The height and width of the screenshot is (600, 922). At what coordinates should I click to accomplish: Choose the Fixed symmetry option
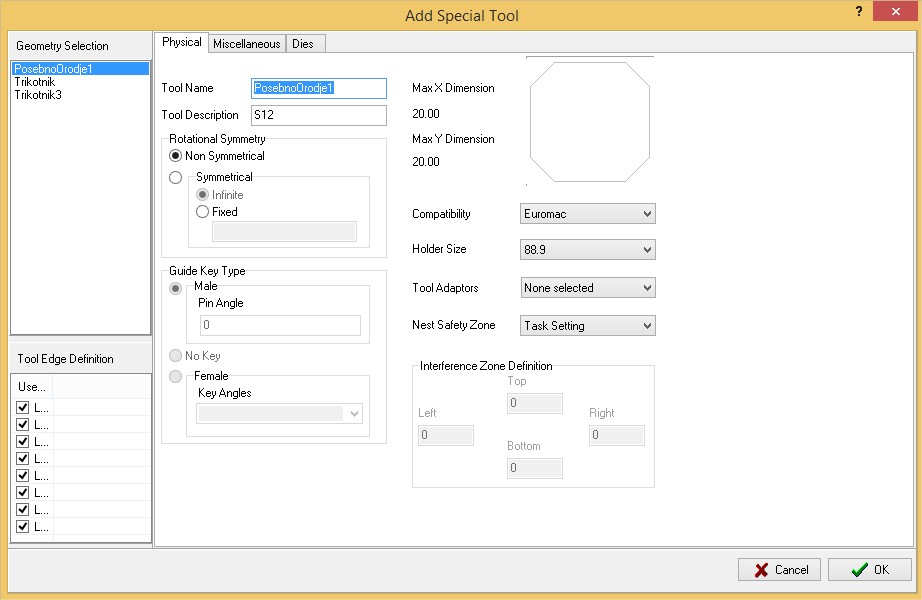[x=203, y=212]
